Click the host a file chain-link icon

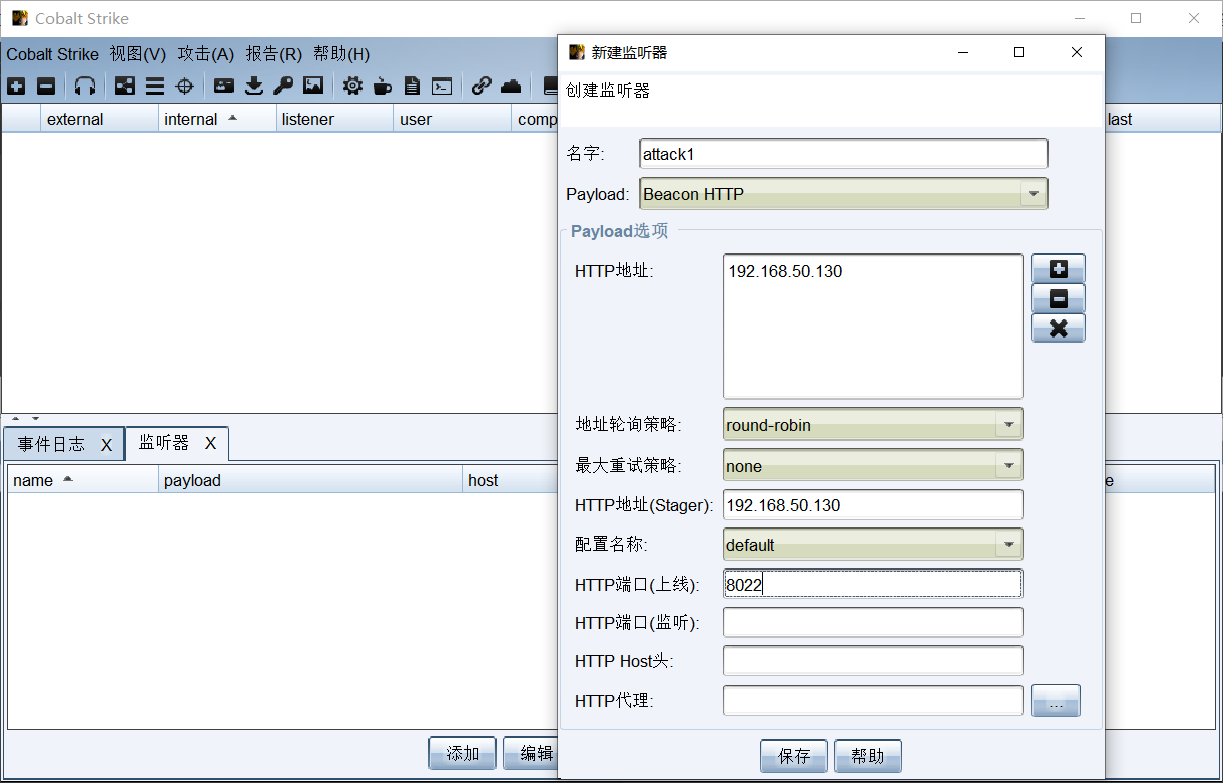482,86
